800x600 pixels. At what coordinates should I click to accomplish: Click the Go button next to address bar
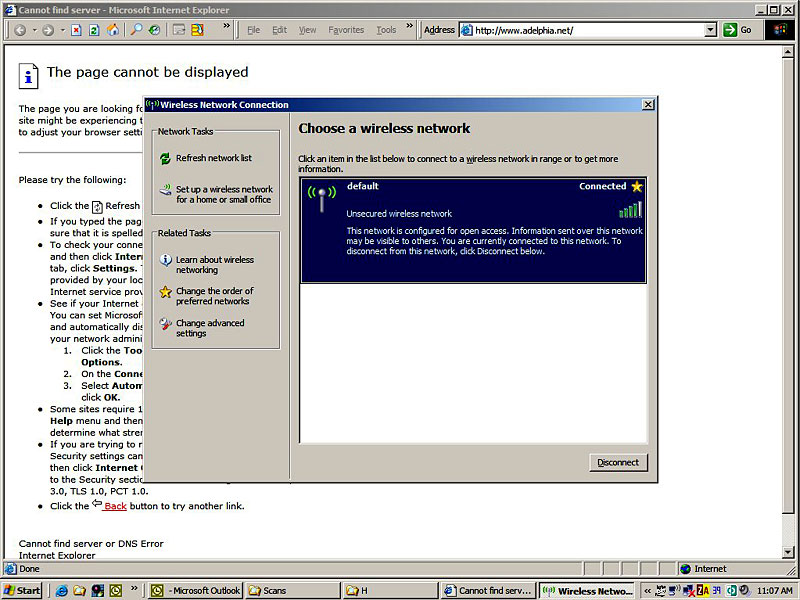point(738,30)
